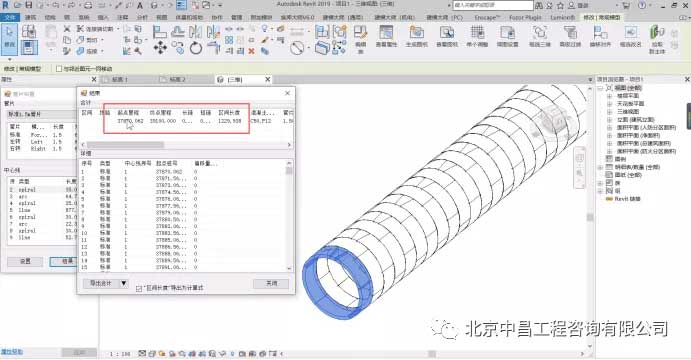The image size is (691, 360).
Task: Click the Copy tool icon beside Move
Action: [x=178, y=48]
